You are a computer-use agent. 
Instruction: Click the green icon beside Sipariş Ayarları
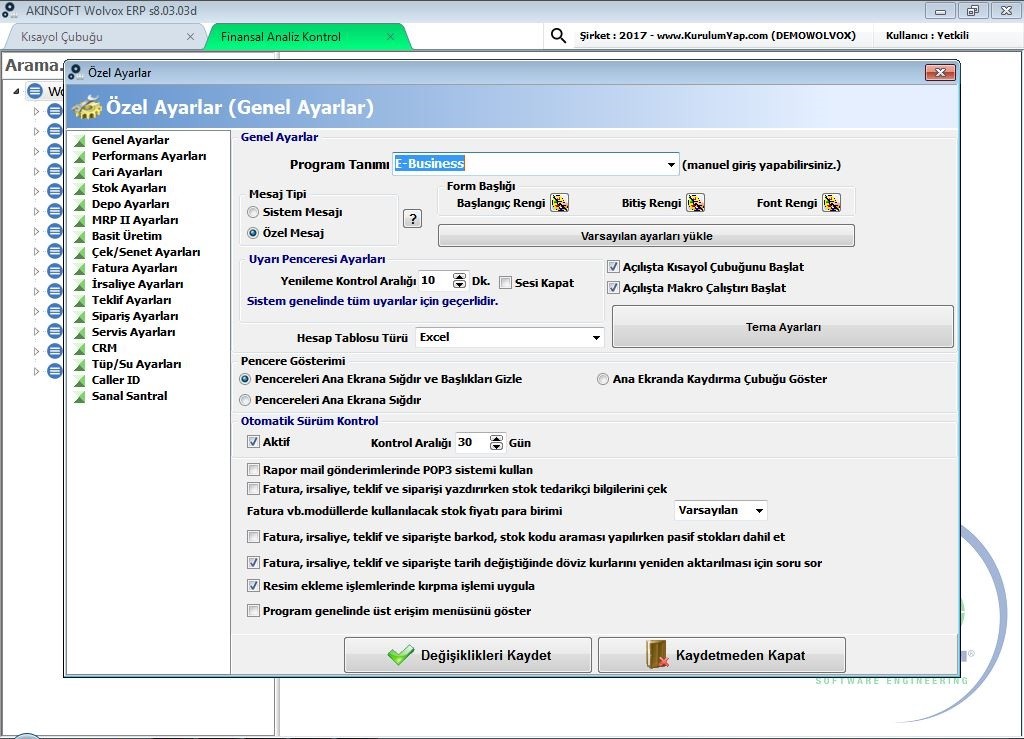(x=80, y=317)
